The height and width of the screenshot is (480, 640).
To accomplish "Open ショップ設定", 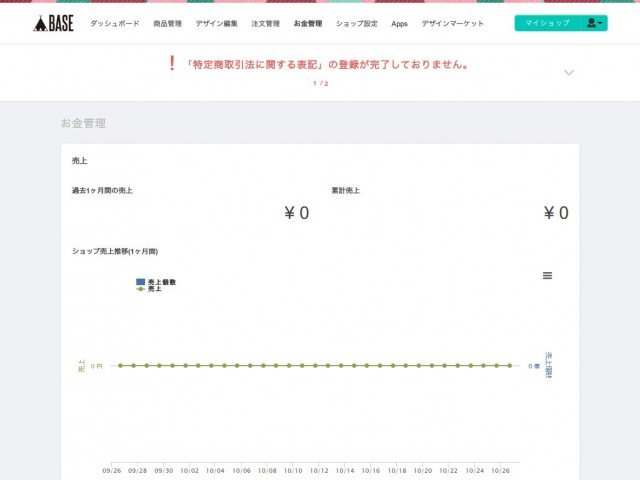I will (x=357, y=24).
